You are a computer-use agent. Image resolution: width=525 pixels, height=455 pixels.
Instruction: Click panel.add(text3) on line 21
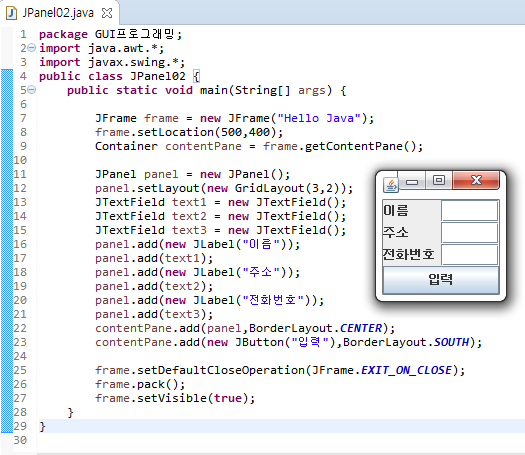tap(150, 314)
